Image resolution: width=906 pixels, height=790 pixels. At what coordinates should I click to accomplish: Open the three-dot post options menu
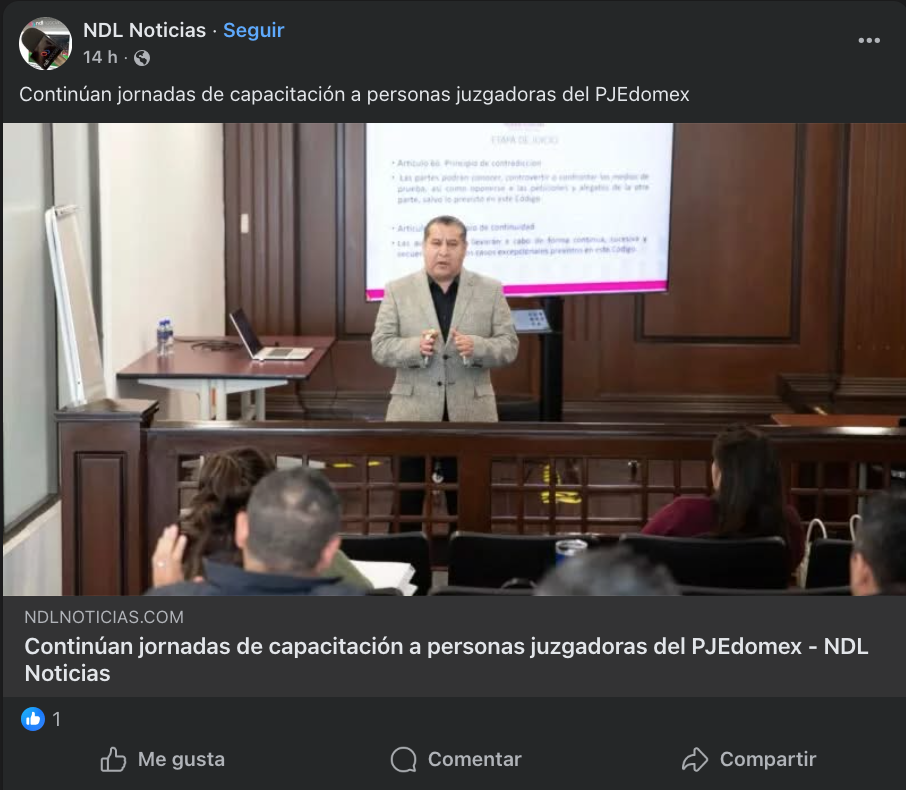pos(868,40)
